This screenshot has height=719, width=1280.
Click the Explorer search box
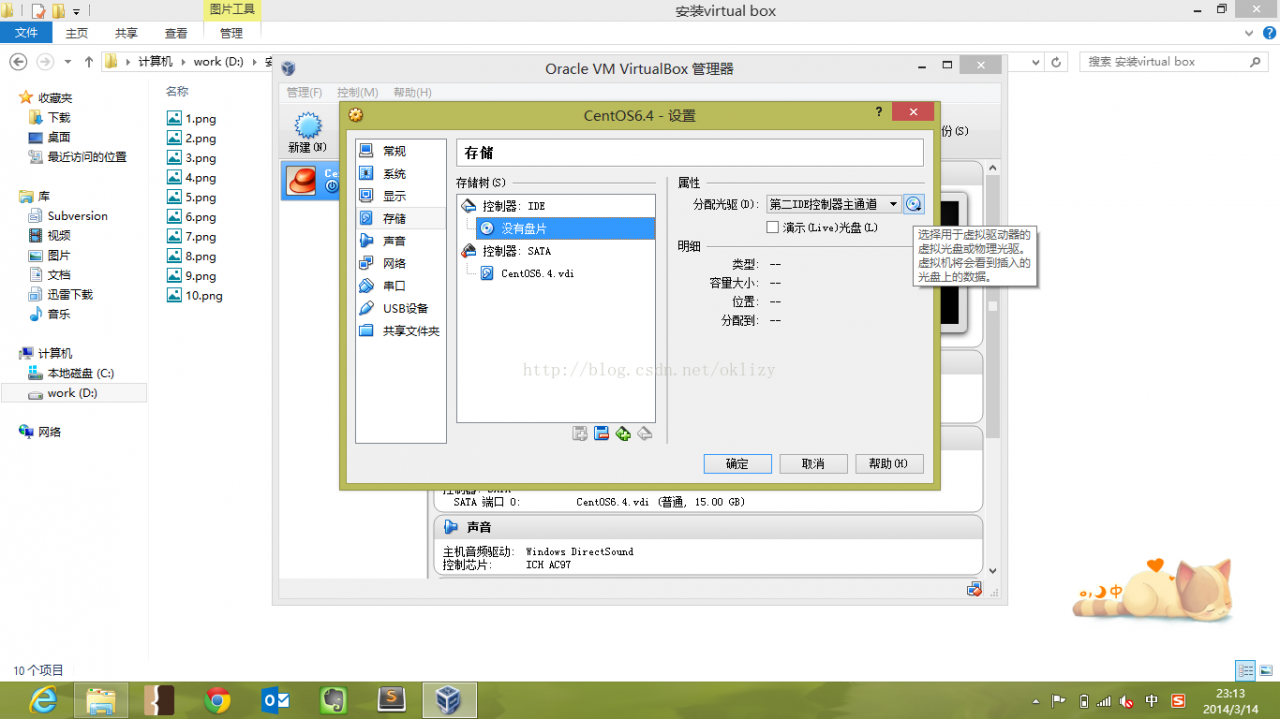coord(1174,62)
